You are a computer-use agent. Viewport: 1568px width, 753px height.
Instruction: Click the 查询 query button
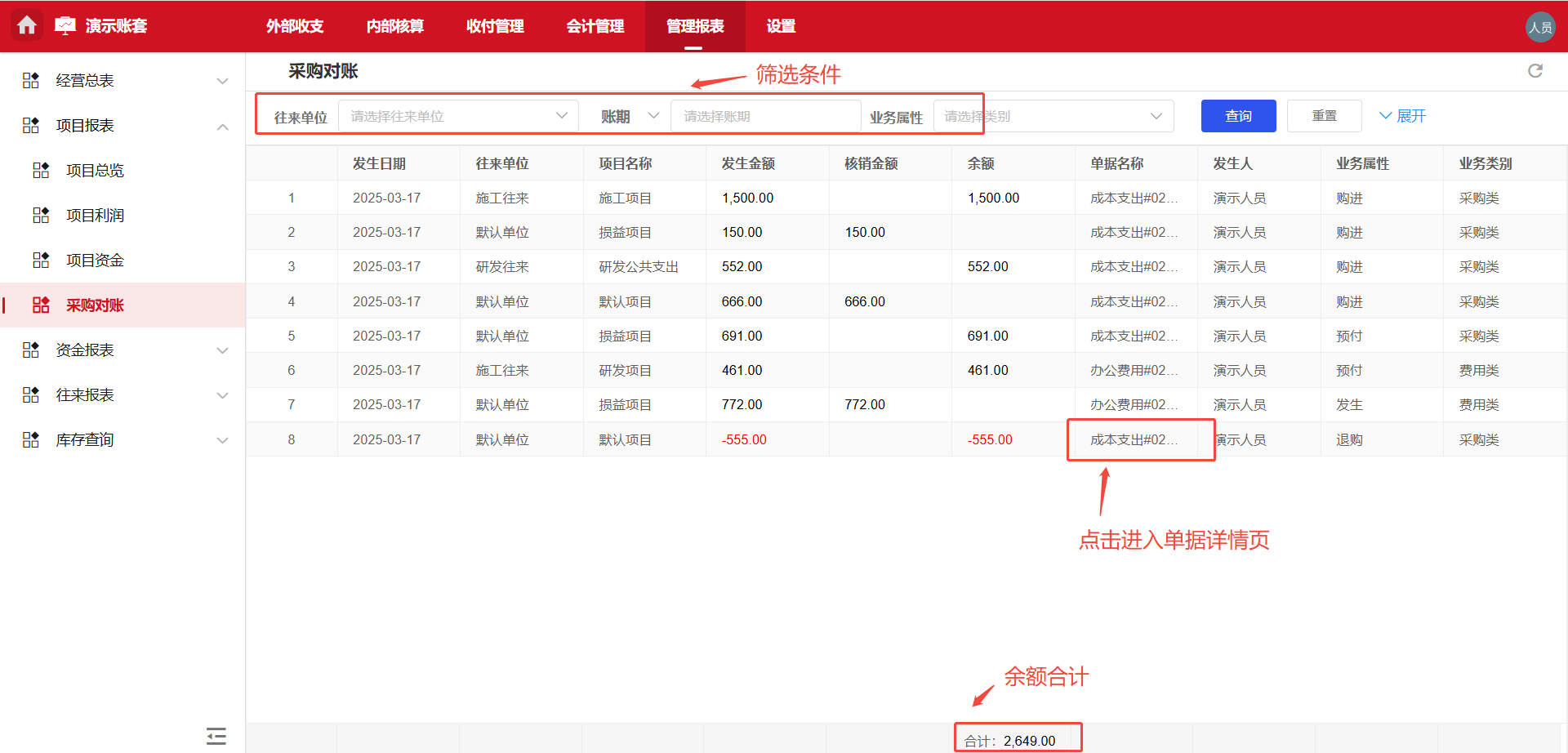1238,115
